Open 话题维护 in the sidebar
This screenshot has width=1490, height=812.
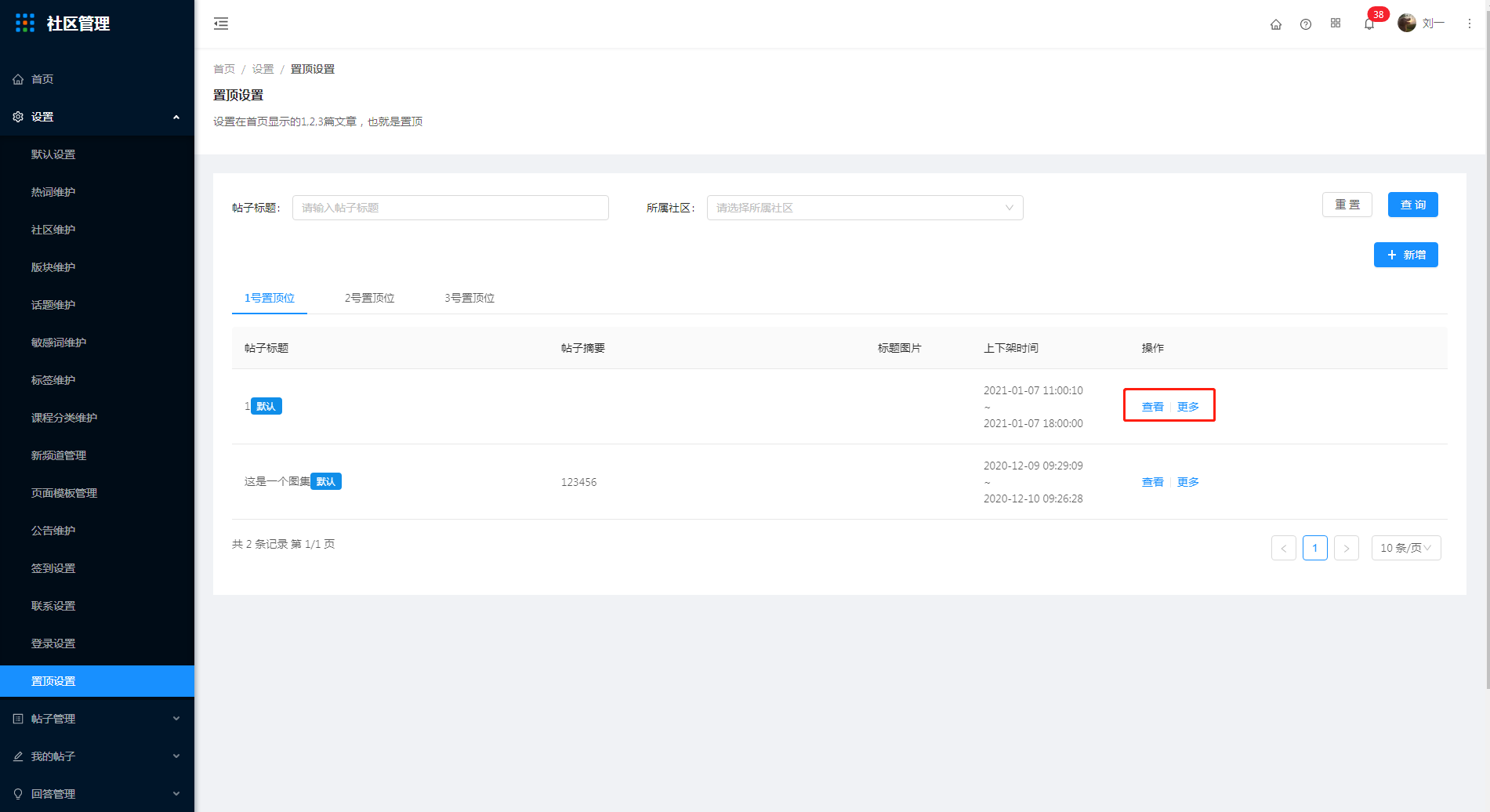pos(53,305)
